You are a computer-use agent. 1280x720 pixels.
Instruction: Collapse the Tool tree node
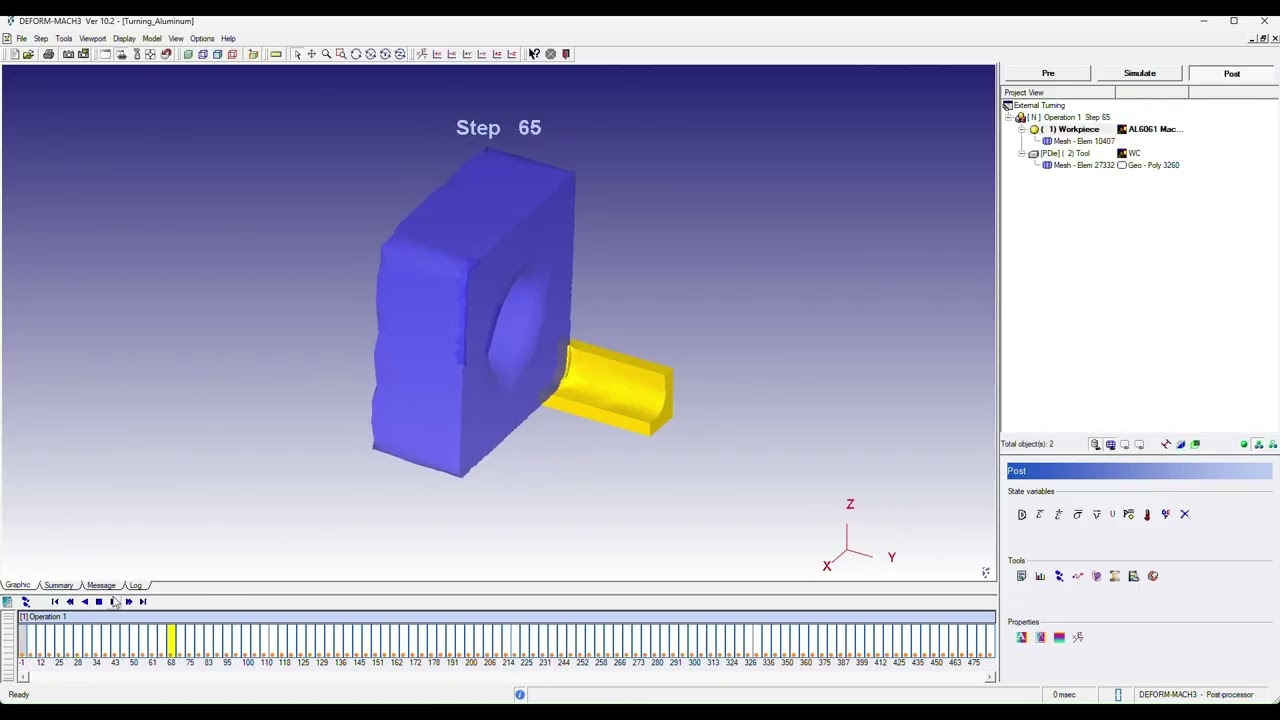click(x=1022, y=153)
